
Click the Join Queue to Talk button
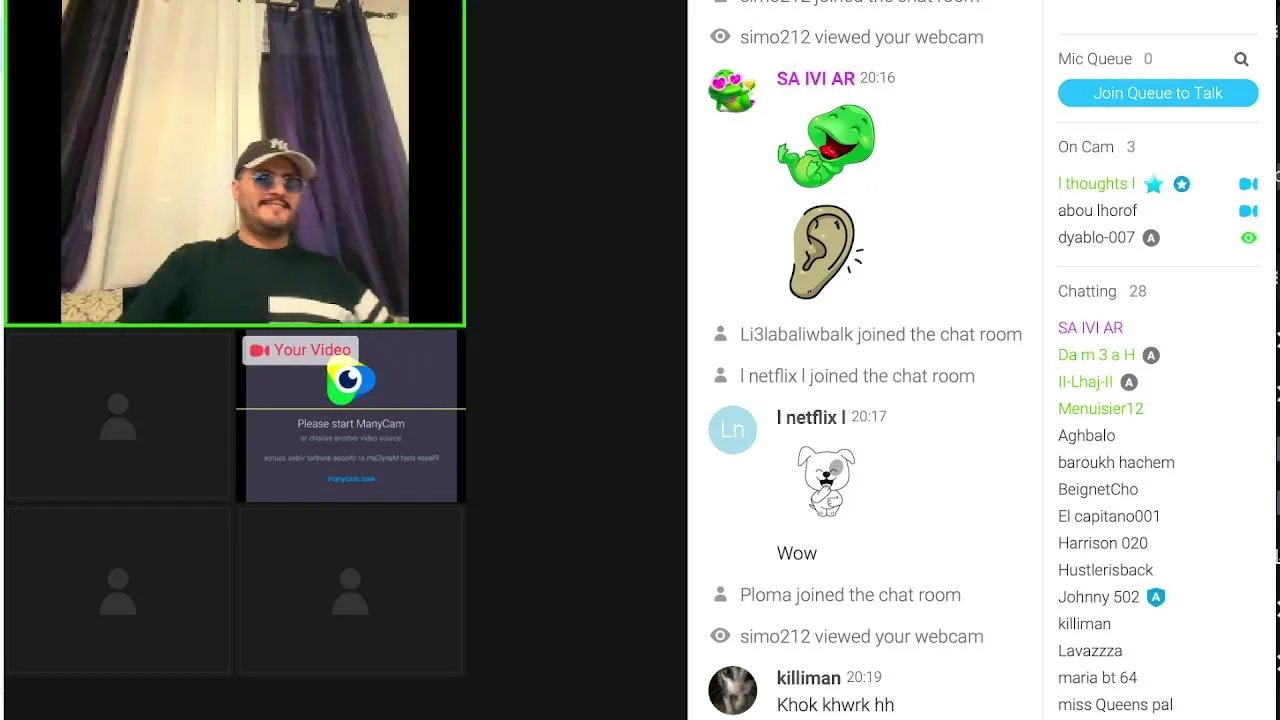[1157, 93]
